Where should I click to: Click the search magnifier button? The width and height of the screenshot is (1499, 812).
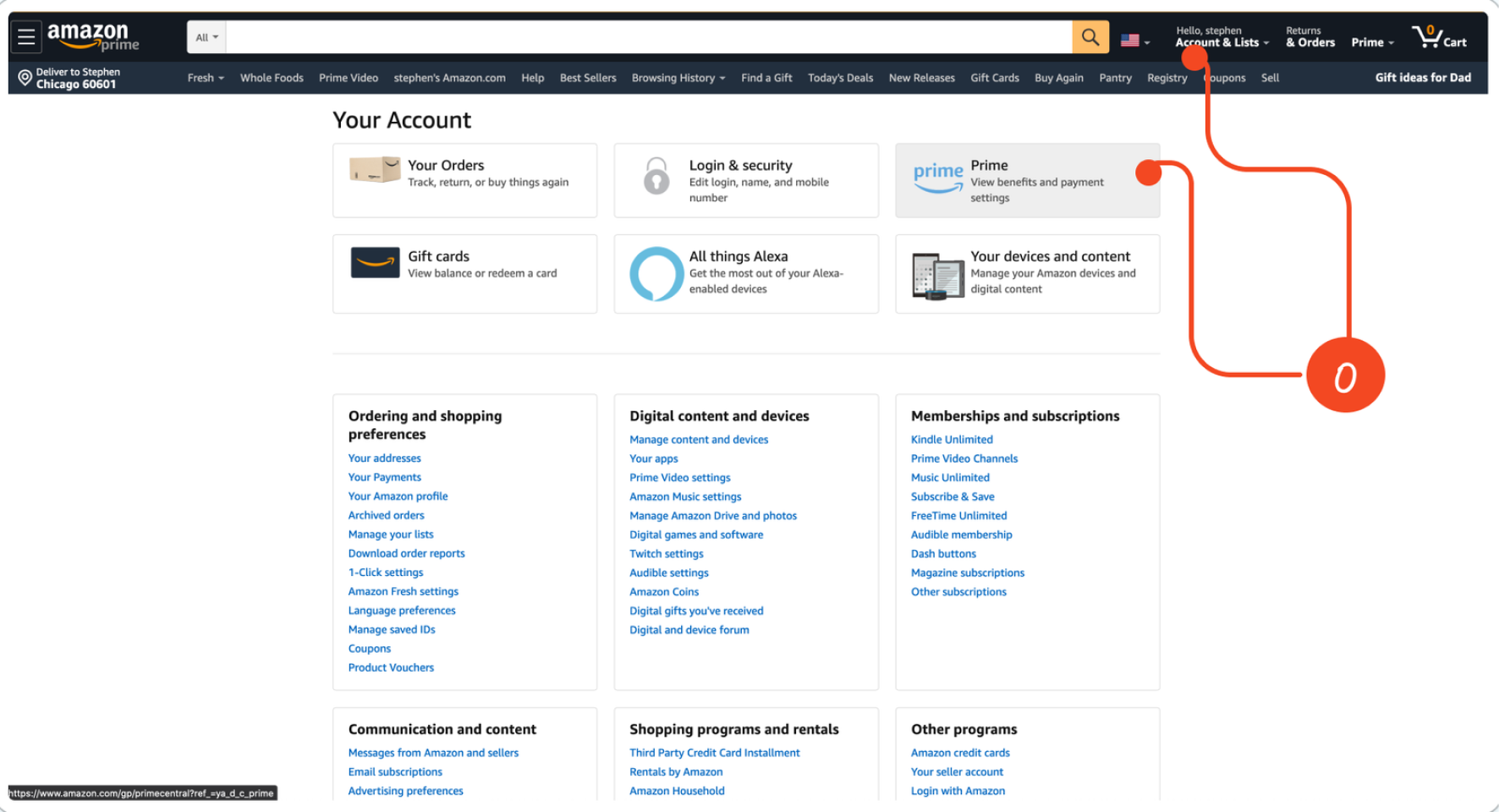point(1090,37)
